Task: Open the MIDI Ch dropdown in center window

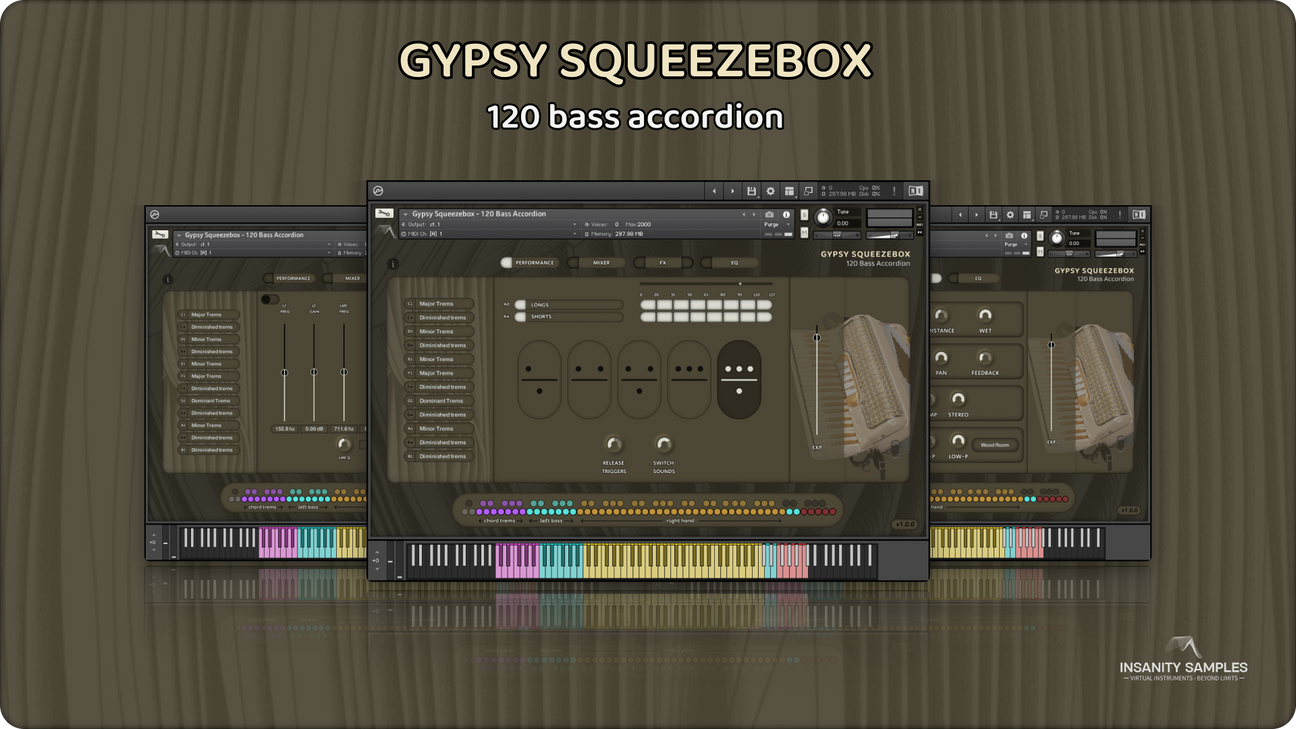Action: coord(490,234)
